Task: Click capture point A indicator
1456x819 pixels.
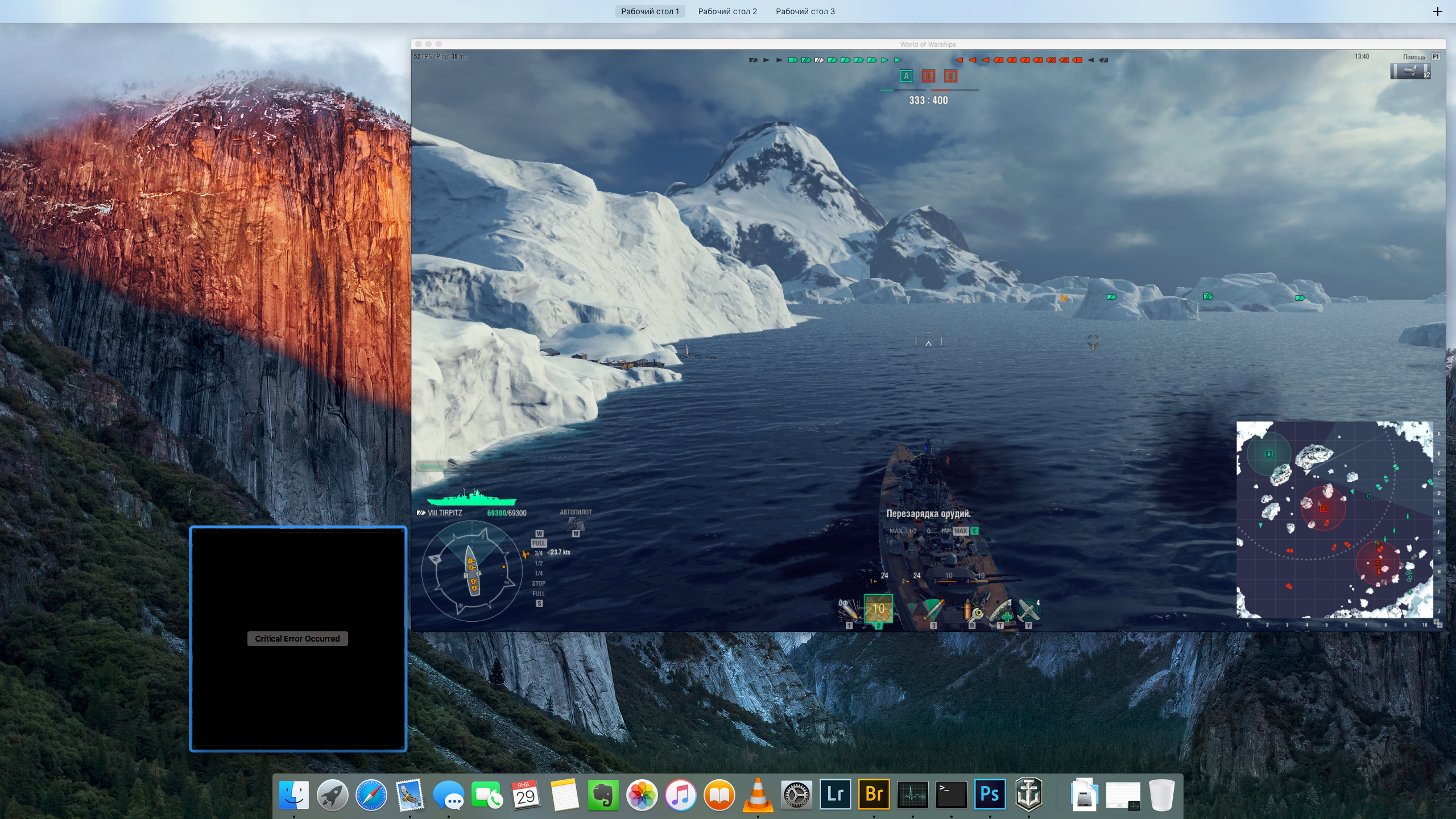Action: point(906,76)
